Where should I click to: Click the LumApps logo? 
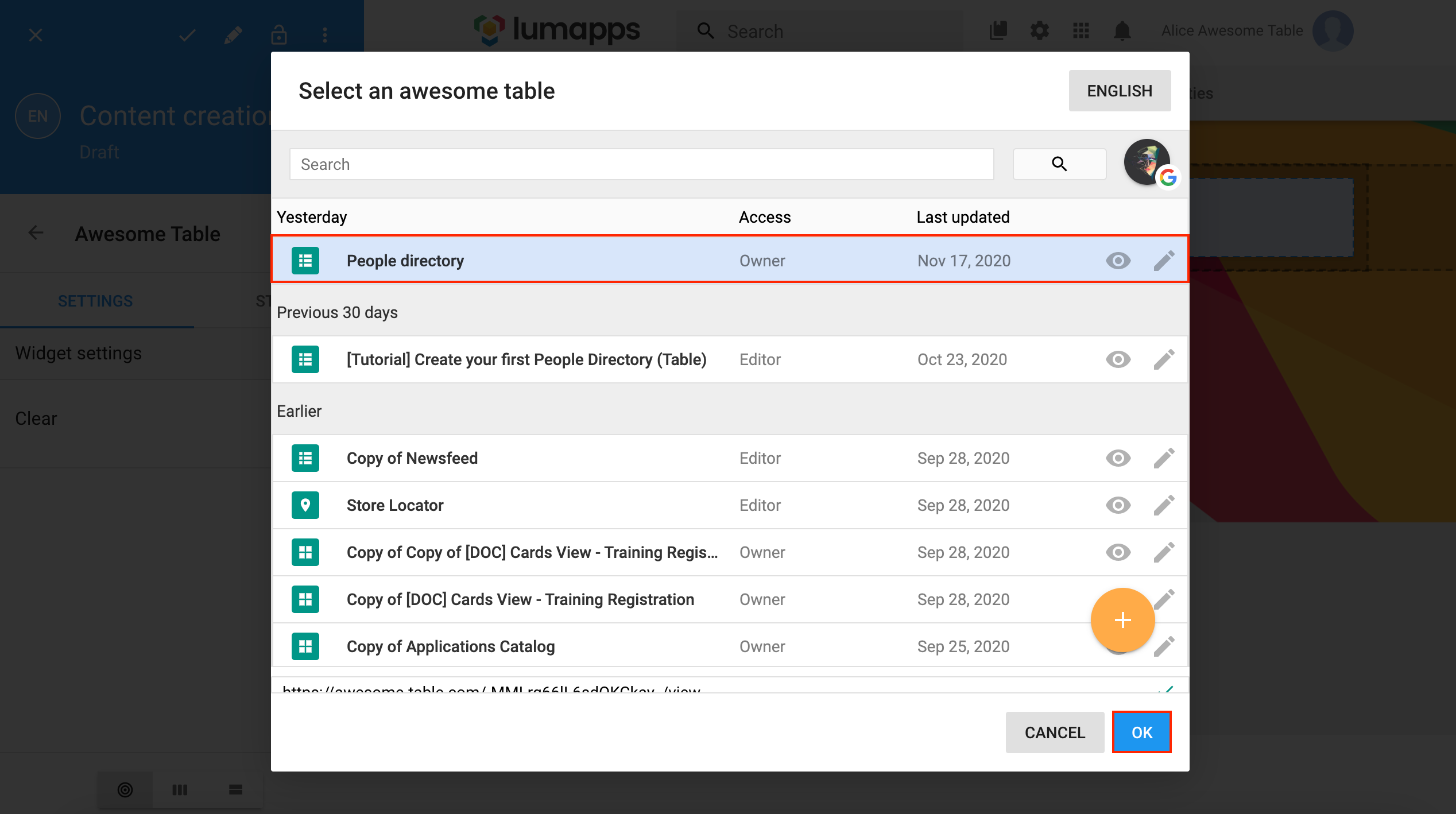556,30
